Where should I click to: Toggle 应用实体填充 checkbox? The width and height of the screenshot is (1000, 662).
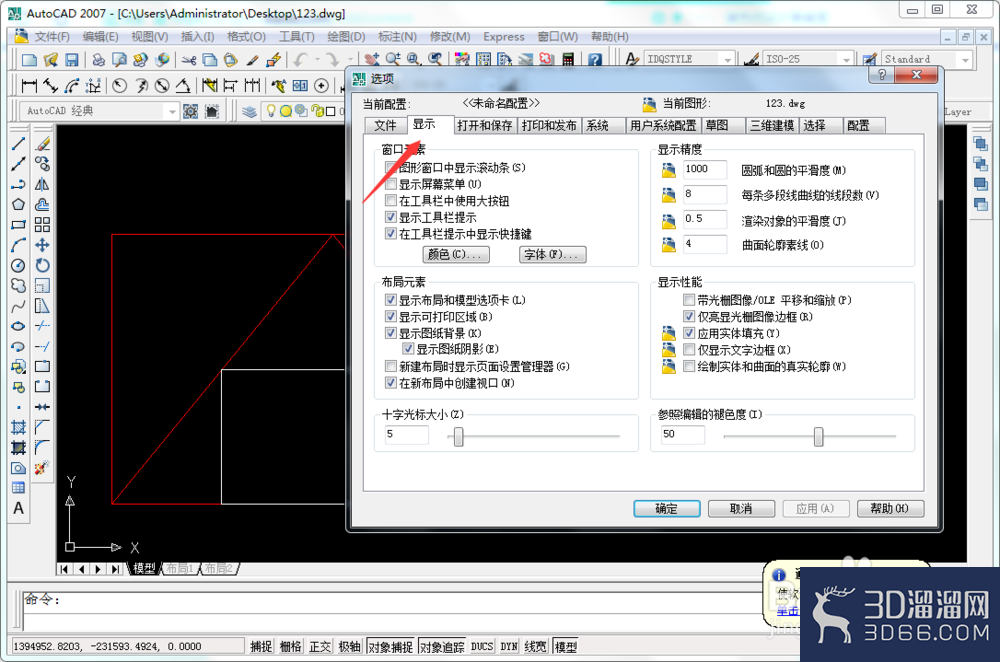tap(689, 333)
